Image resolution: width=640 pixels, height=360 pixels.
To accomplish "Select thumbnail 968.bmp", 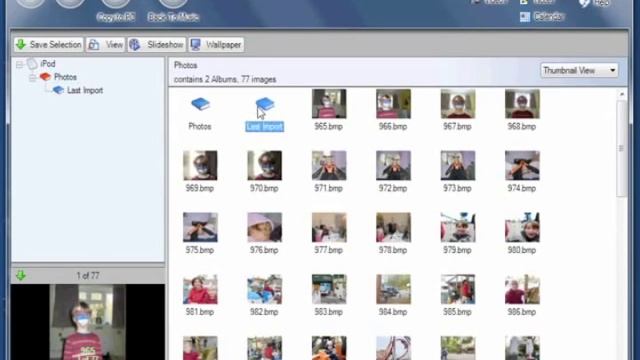I will click(522, 104).
